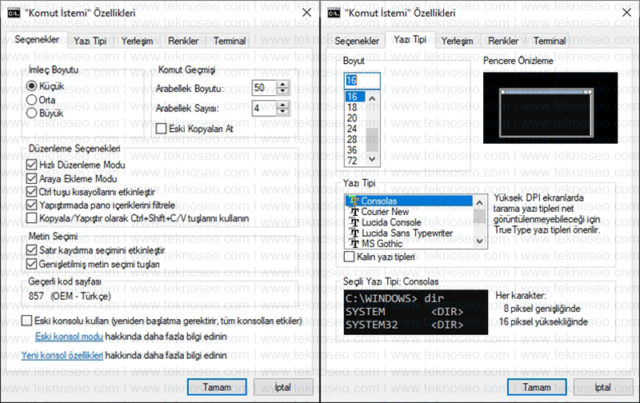Select font size 24 in list
The image size is (640, 403).
(356, 129)
